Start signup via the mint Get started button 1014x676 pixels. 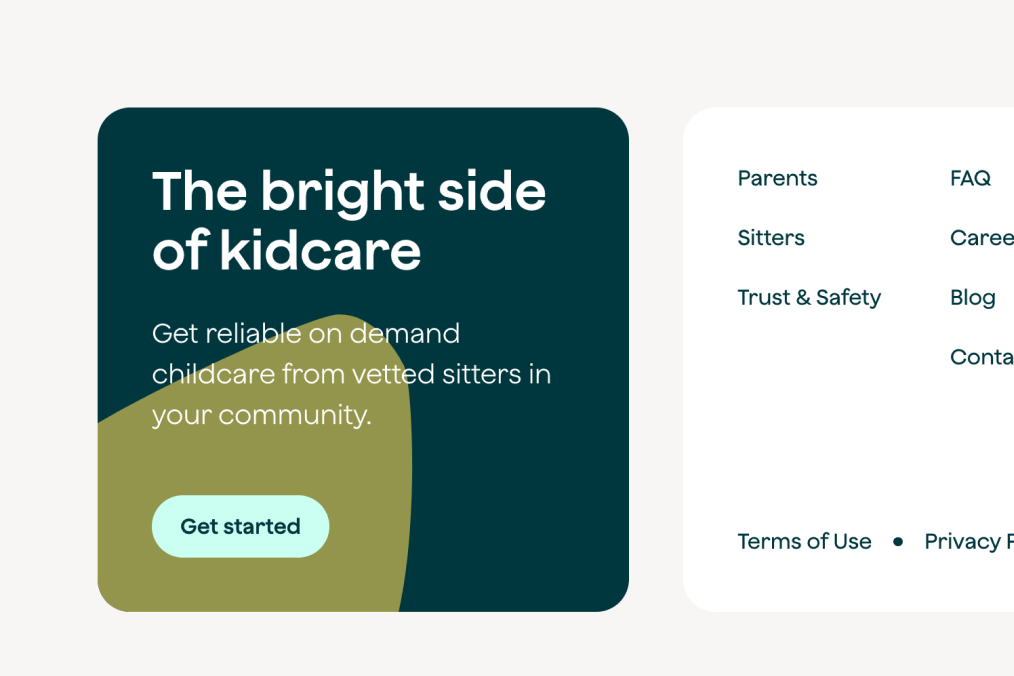click(240, 526)
